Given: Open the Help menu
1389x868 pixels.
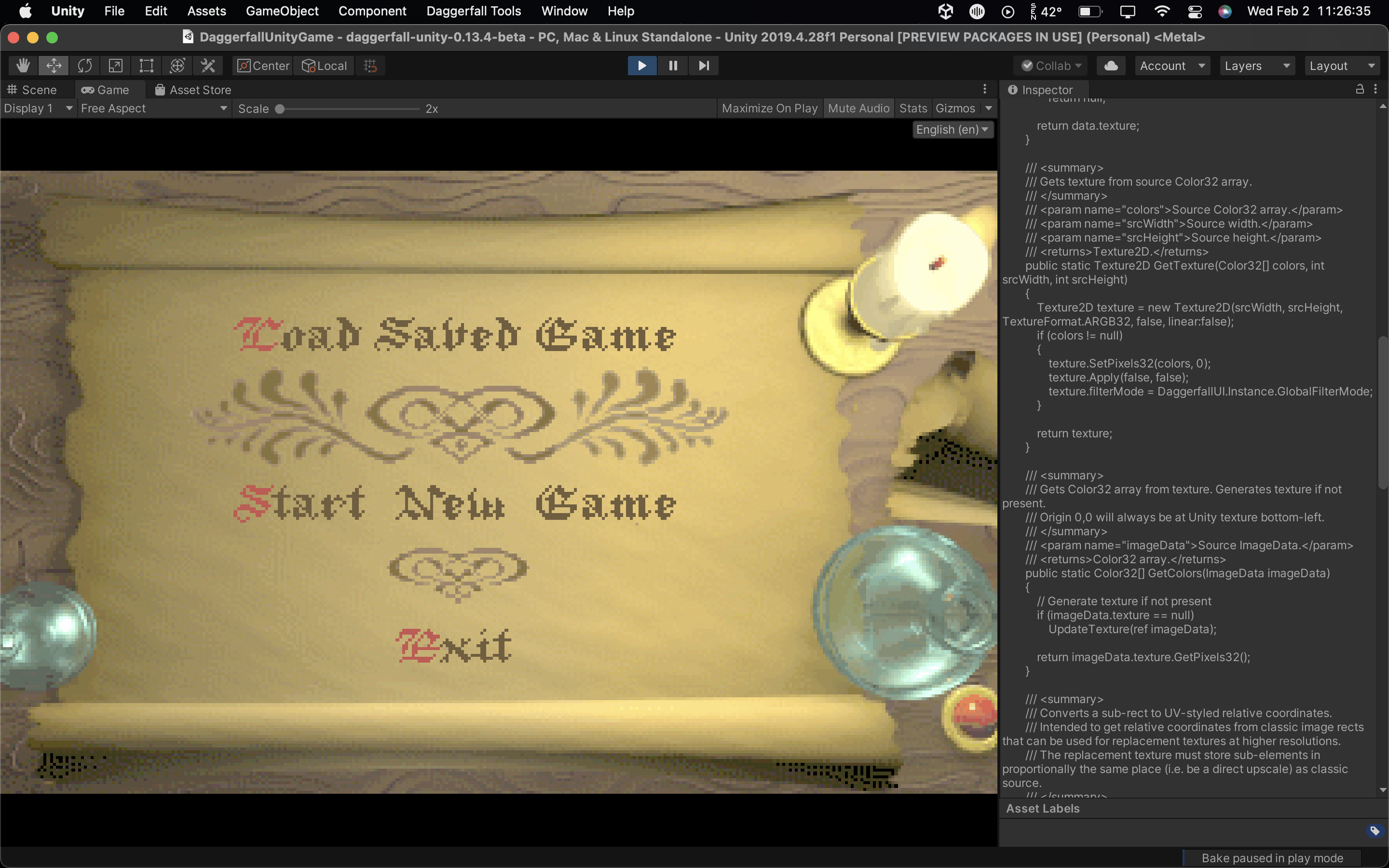Looking at the screenshot, I should 620,11.
